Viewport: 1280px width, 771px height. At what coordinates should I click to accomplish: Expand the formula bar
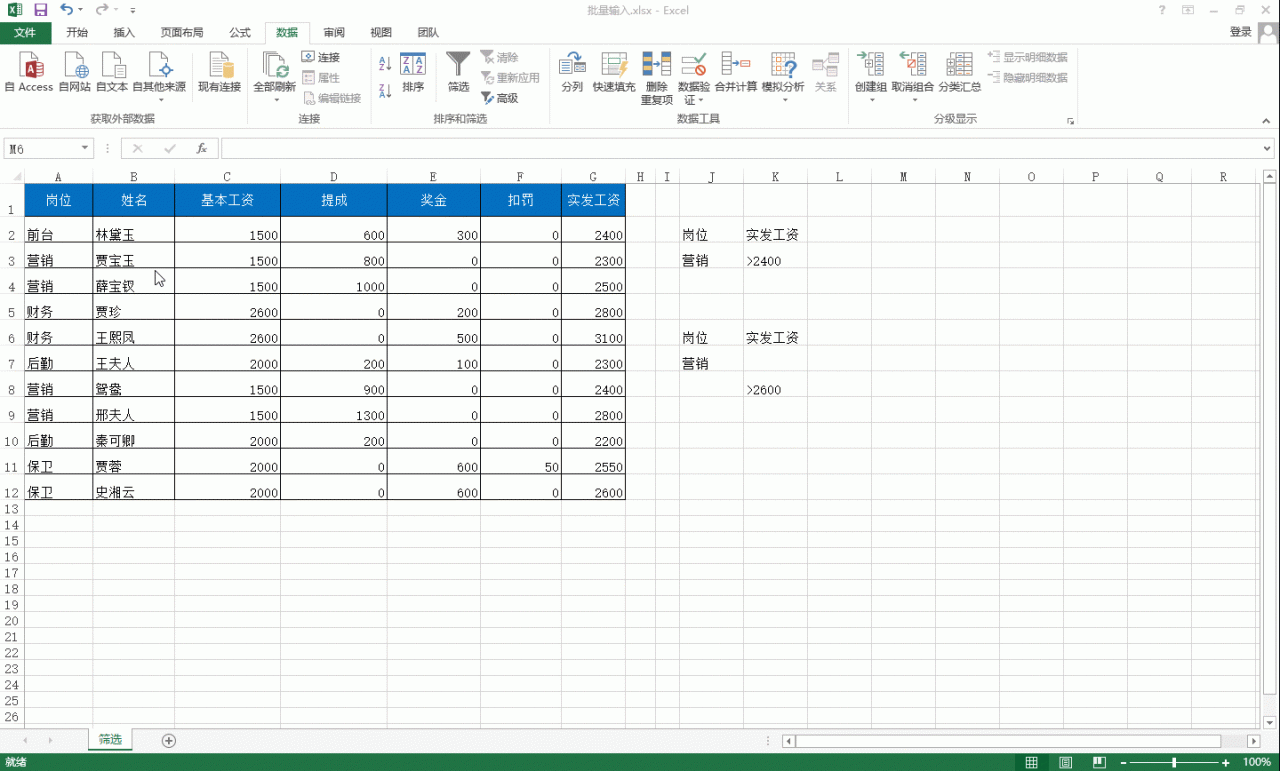tap(1268, 149)
